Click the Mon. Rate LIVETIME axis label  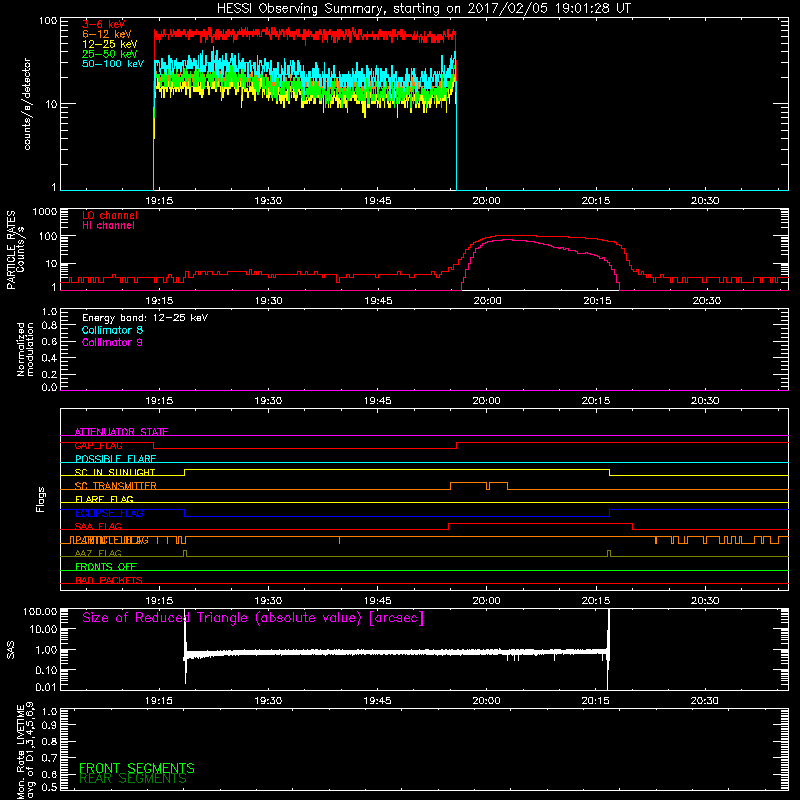(x=25, y=752)
